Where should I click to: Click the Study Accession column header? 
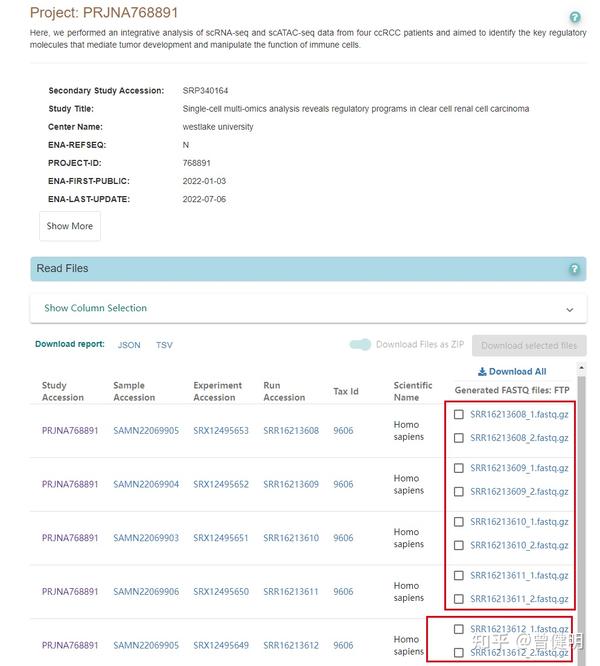[x=63, y=392]
